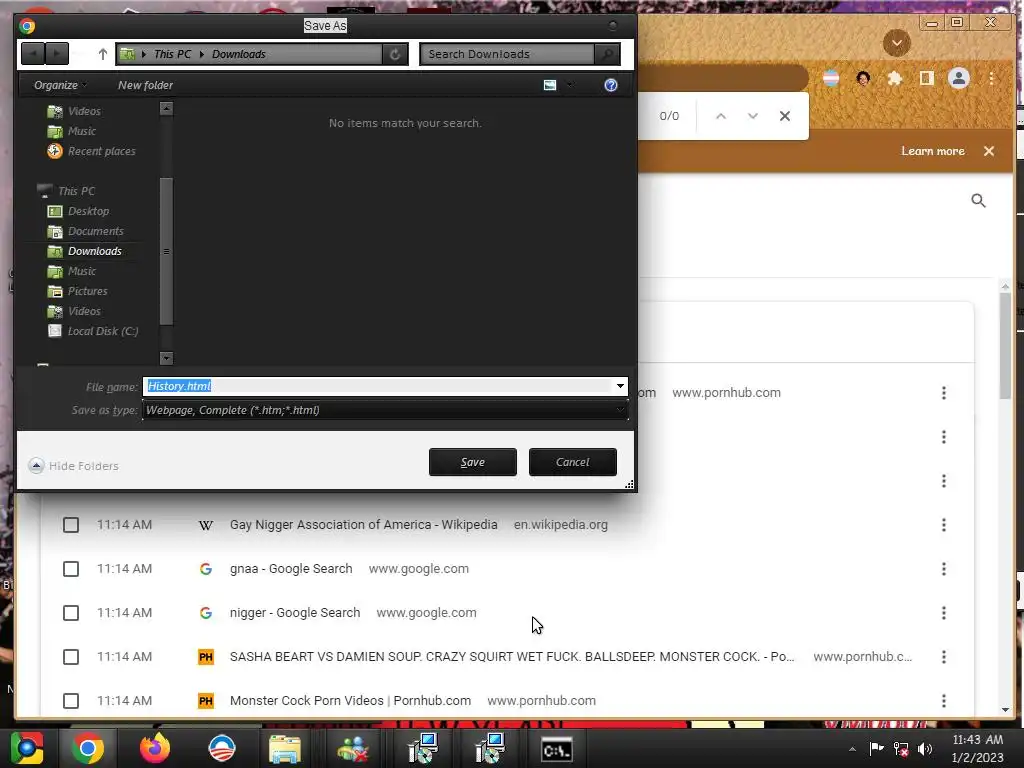Click 'Downloads' in the address path
This screenshot has height=768, width=1024.
tap(238, 54)
